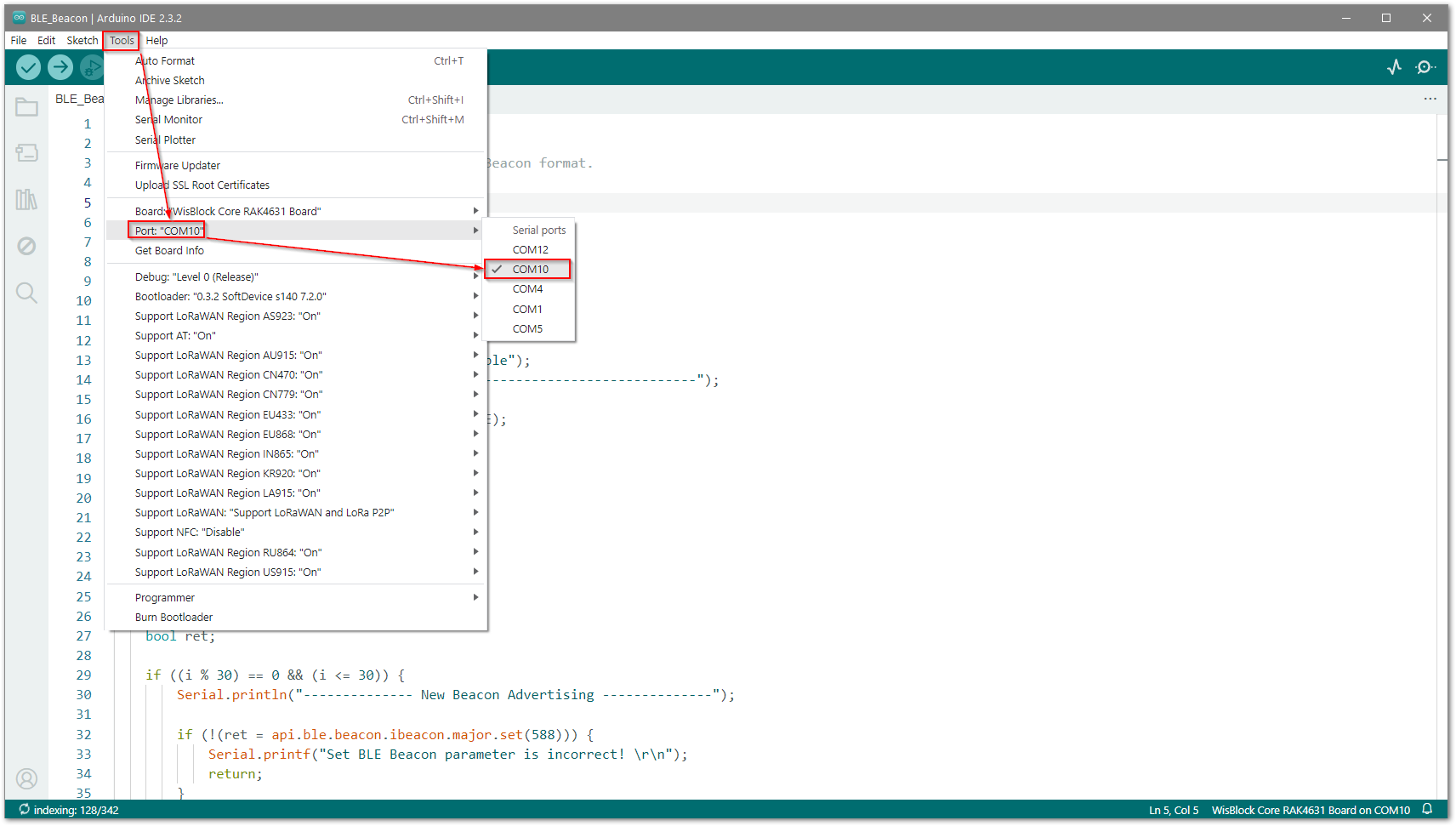Image resolution: width=1456 pixels, height=826 pixels.
Task: Click Get Board Info menu entry
Action: click(x=295, y=250)
